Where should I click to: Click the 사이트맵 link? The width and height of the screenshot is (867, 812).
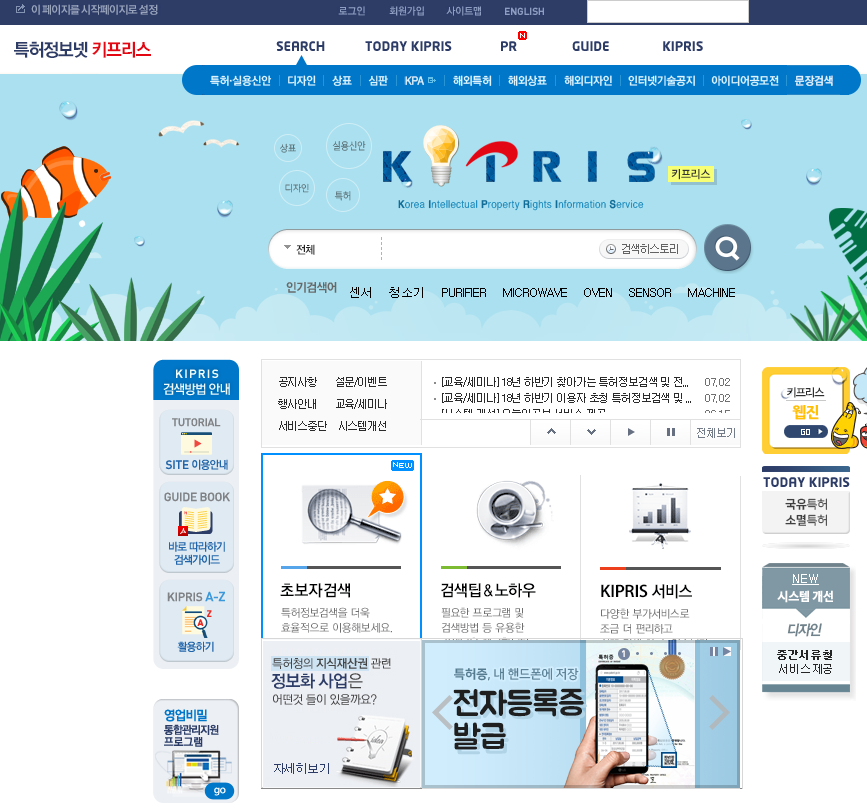tap(464, 11)
